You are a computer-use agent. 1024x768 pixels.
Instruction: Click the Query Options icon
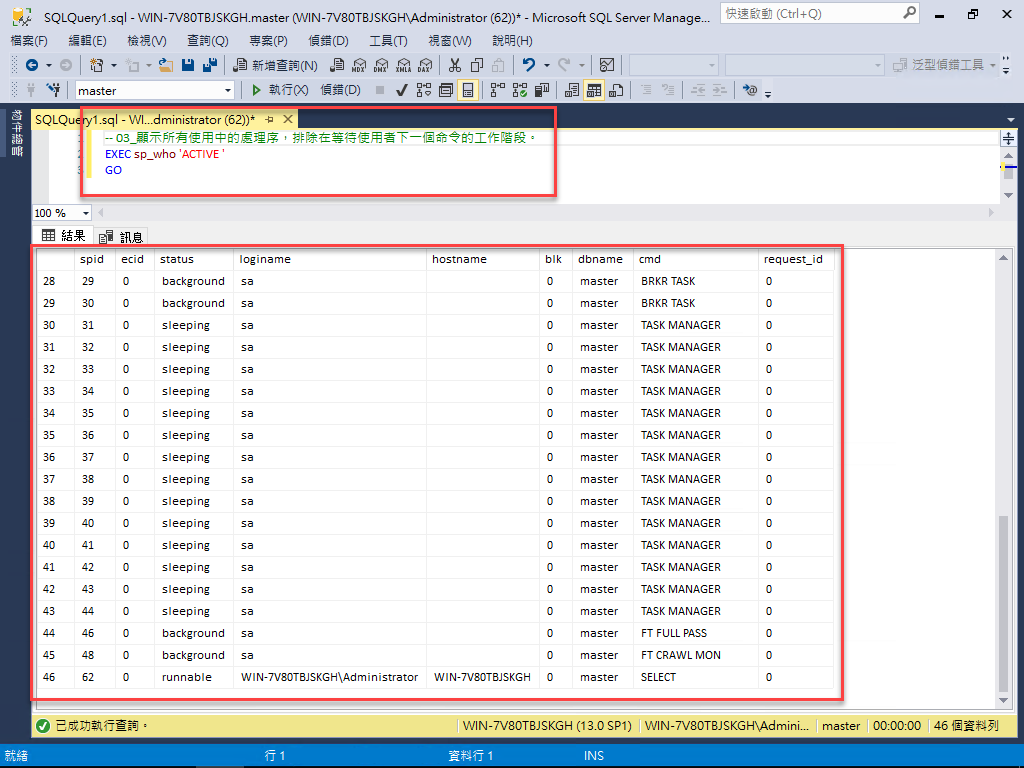[x=446, y=89]
